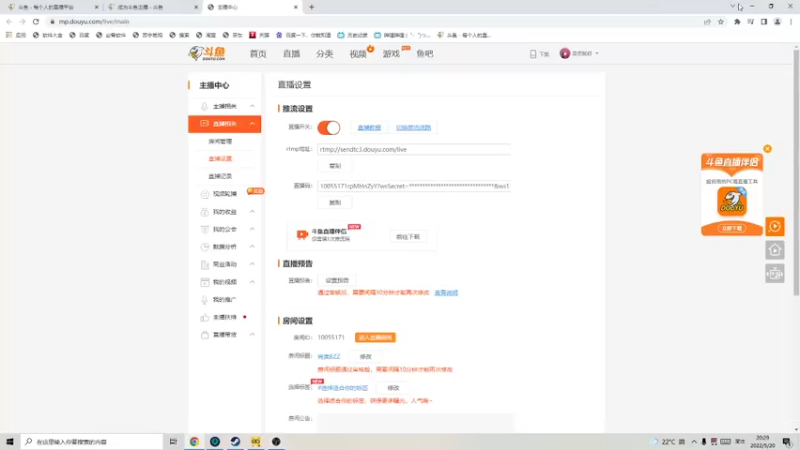Viewport: 800px width, 450px height.
Task: Click the 我的收益 money-bag icon
Action: (x=205, y=212)
